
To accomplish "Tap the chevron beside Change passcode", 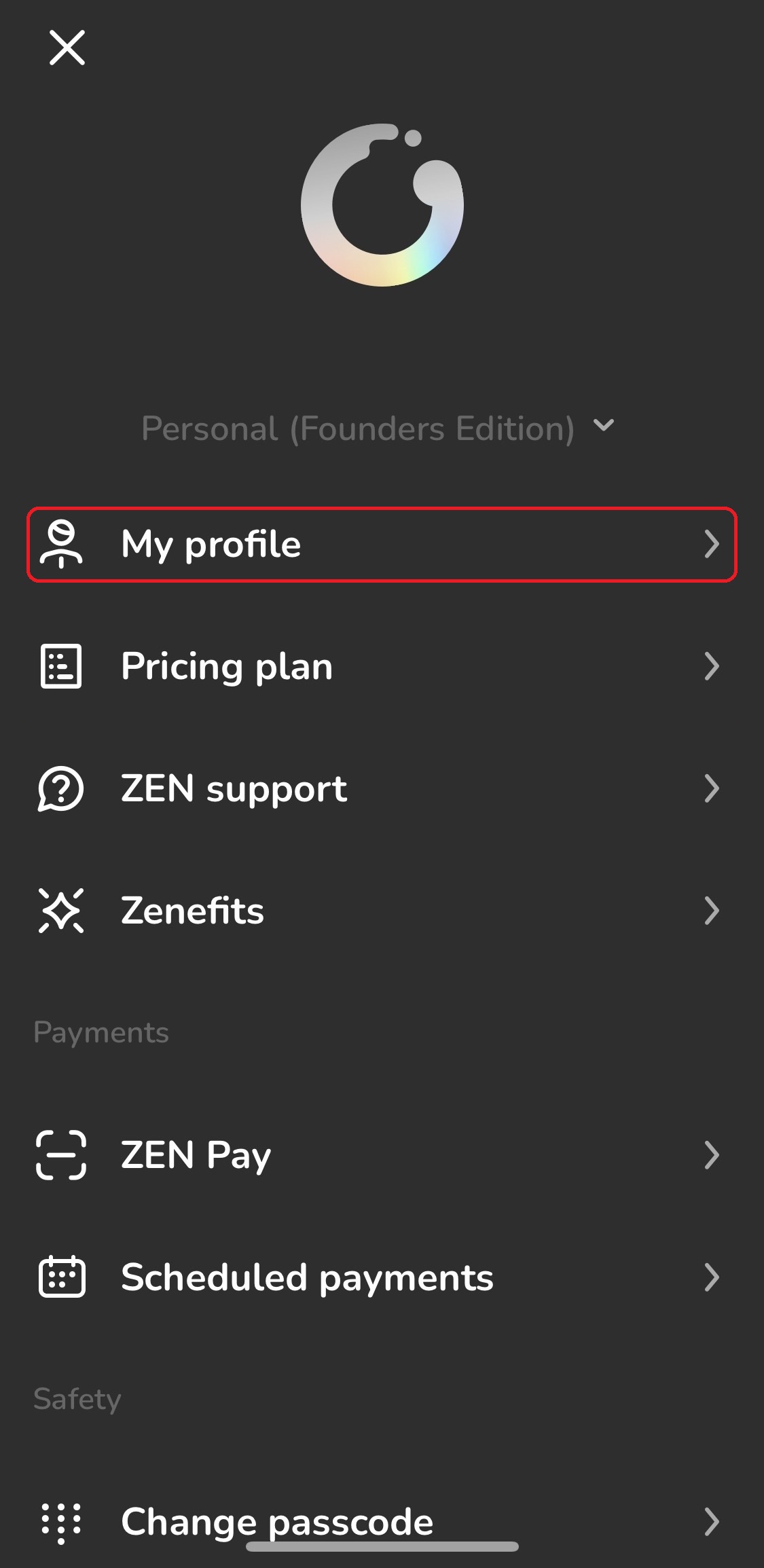I will (x=711, y=1522).
